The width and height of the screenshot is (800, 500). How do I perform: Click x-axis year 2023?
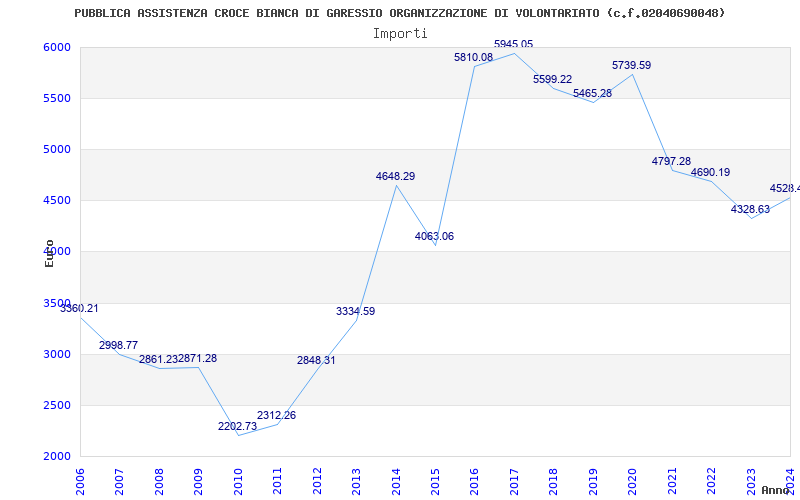[751, 481]
